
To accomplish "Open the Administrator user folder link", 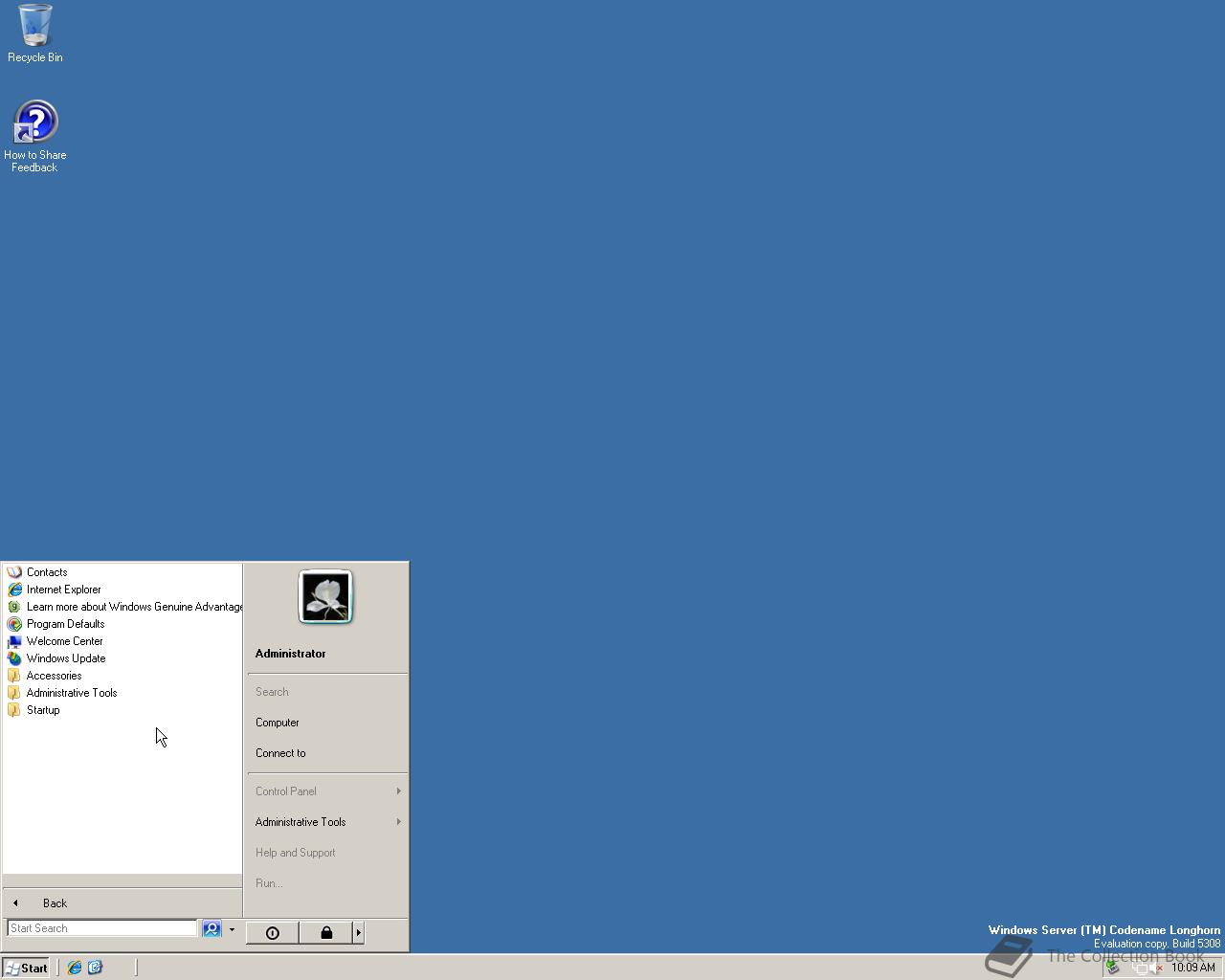I will (x=290, y=654).
